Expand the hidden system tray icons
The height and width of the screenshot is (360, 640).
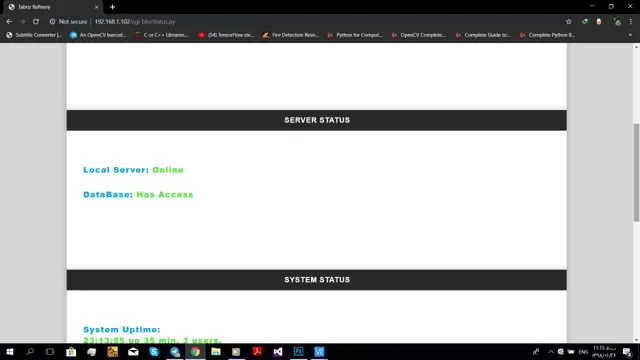pos(551,351)
